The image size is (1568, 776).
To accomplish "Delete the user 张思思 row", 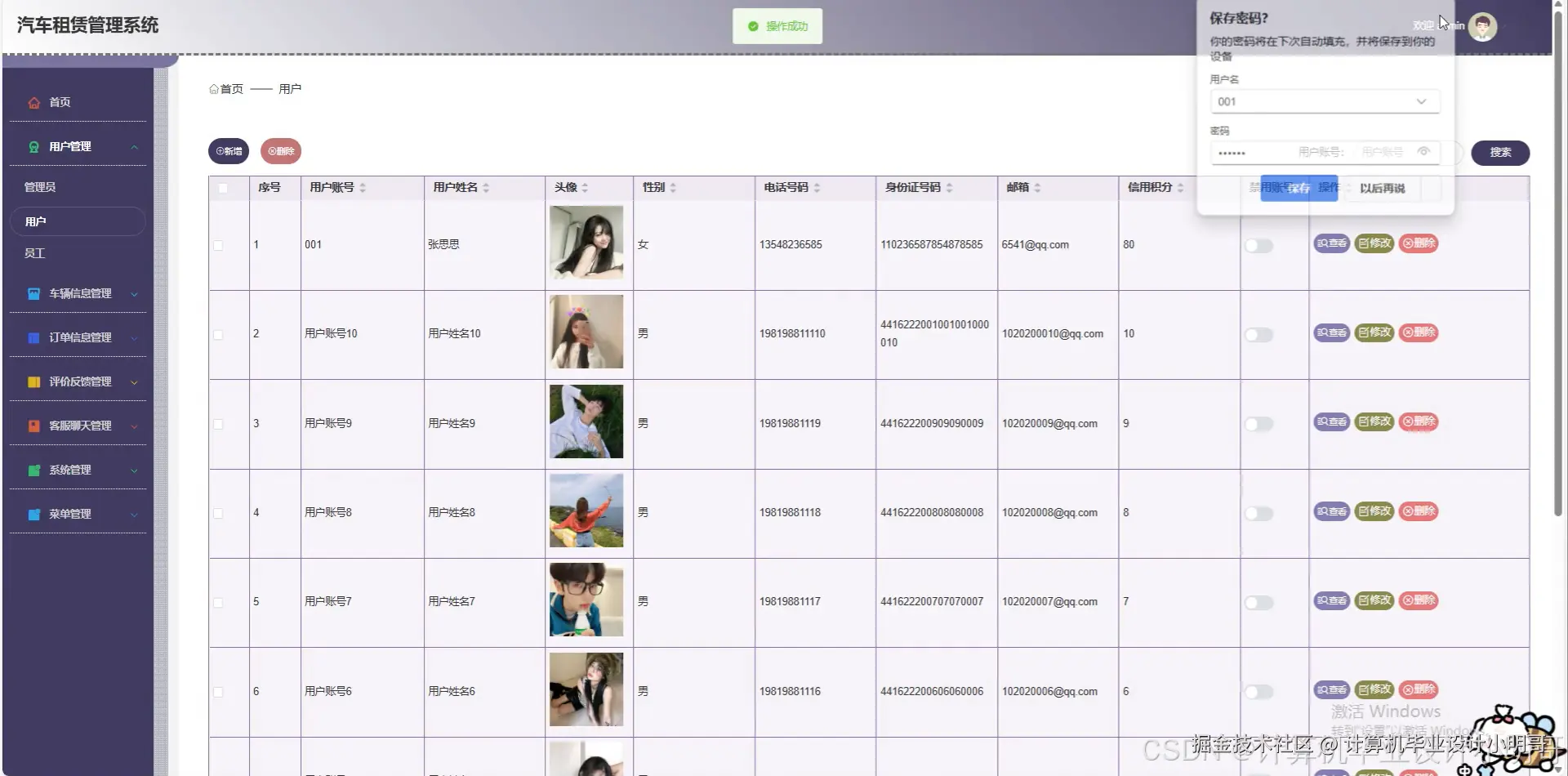I will click(1419, 243).
